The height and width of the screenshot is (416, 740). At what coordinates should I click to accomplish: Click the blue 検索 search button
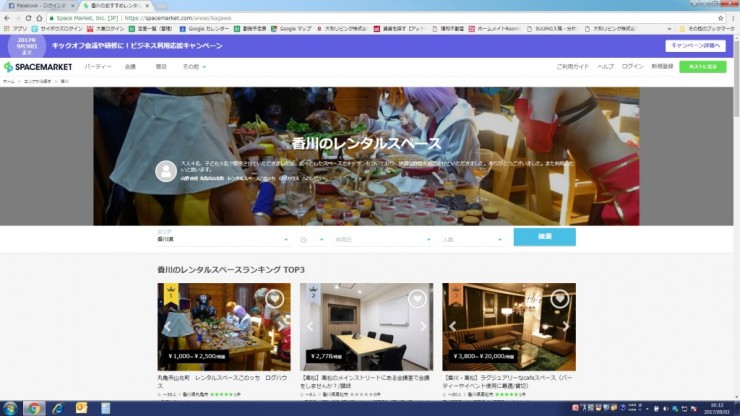pos(545,237)
